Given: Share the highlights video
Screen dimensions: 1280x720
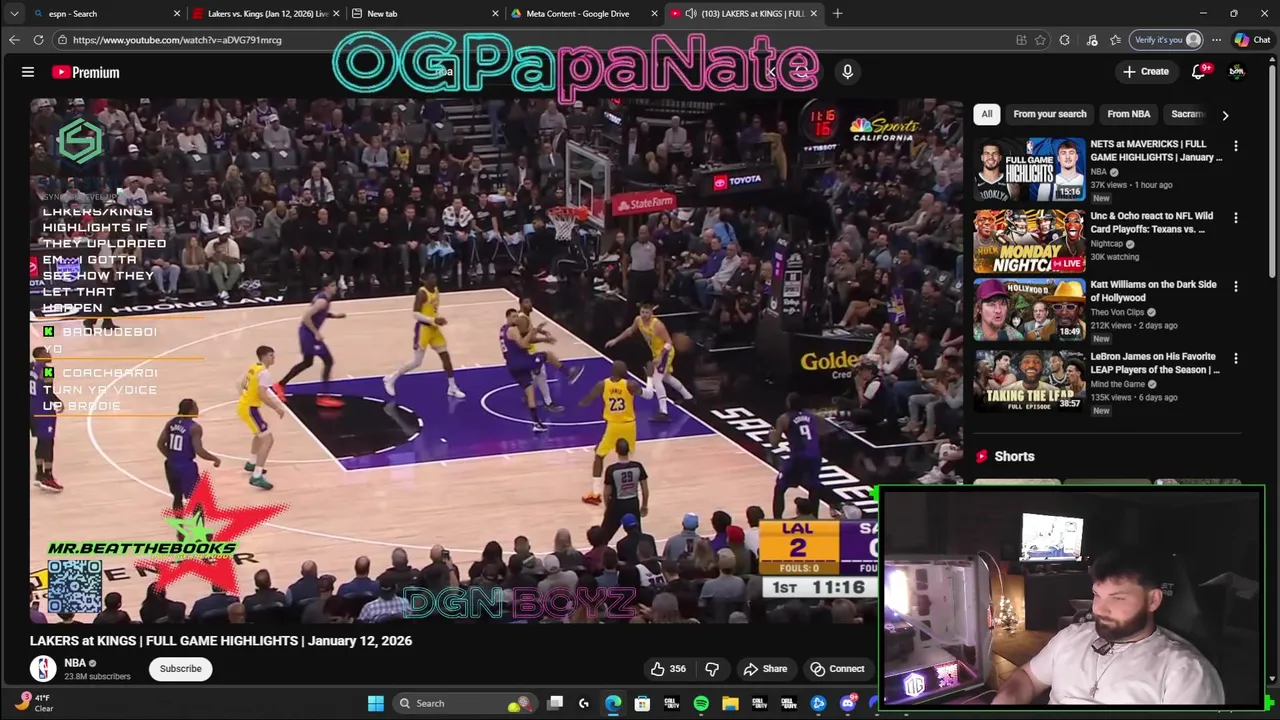Looking at the screenshot, I should coord(765,669).
